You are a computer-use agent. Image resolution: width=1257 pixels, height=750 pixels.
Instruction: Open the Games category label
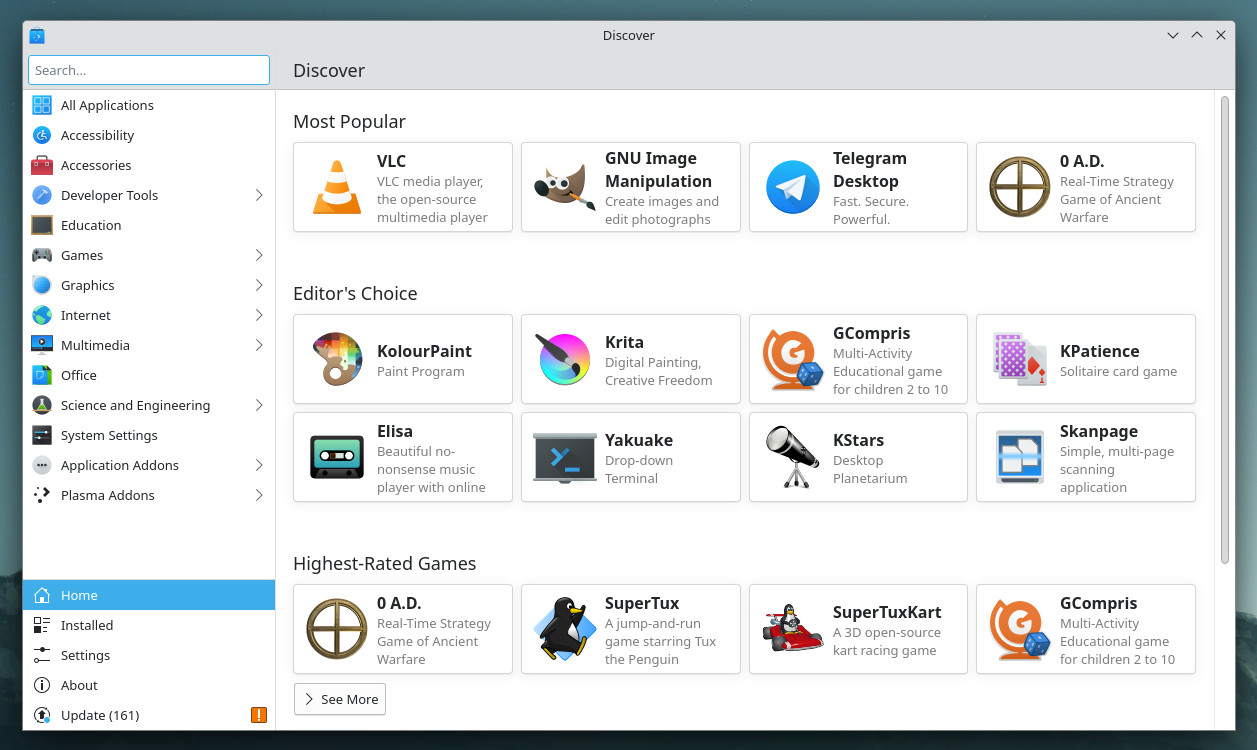[x=82, y=255]
